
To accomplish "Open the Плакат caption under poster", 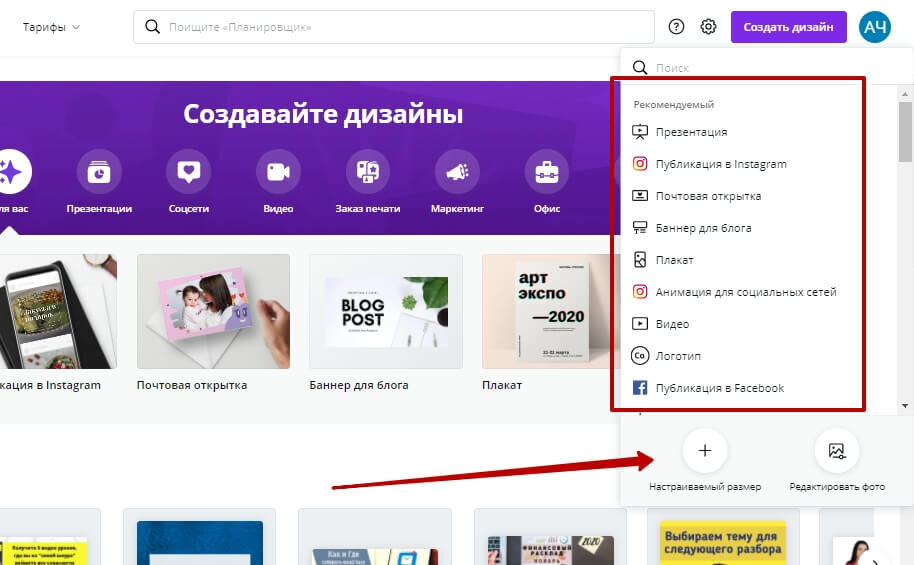I will coord(502,385).
